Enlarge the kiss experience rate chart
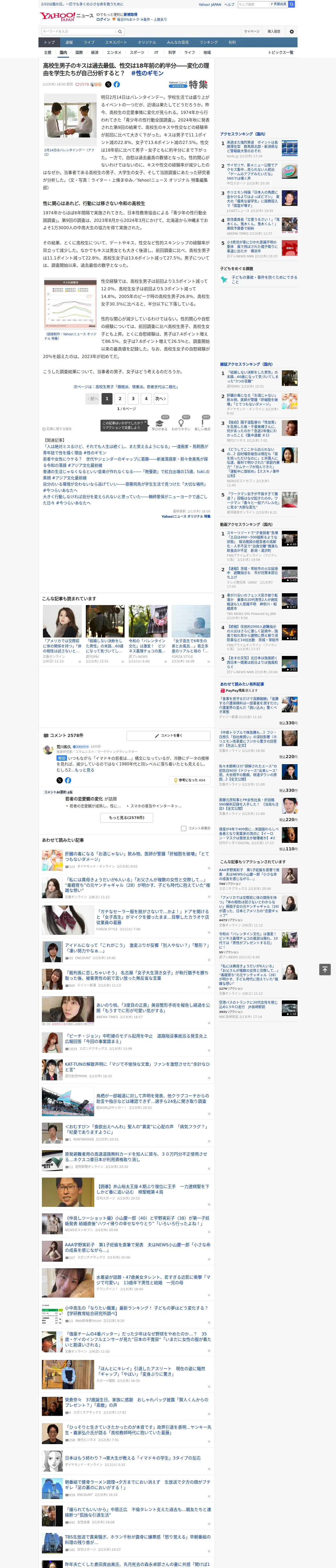 (x=70, y=304)
